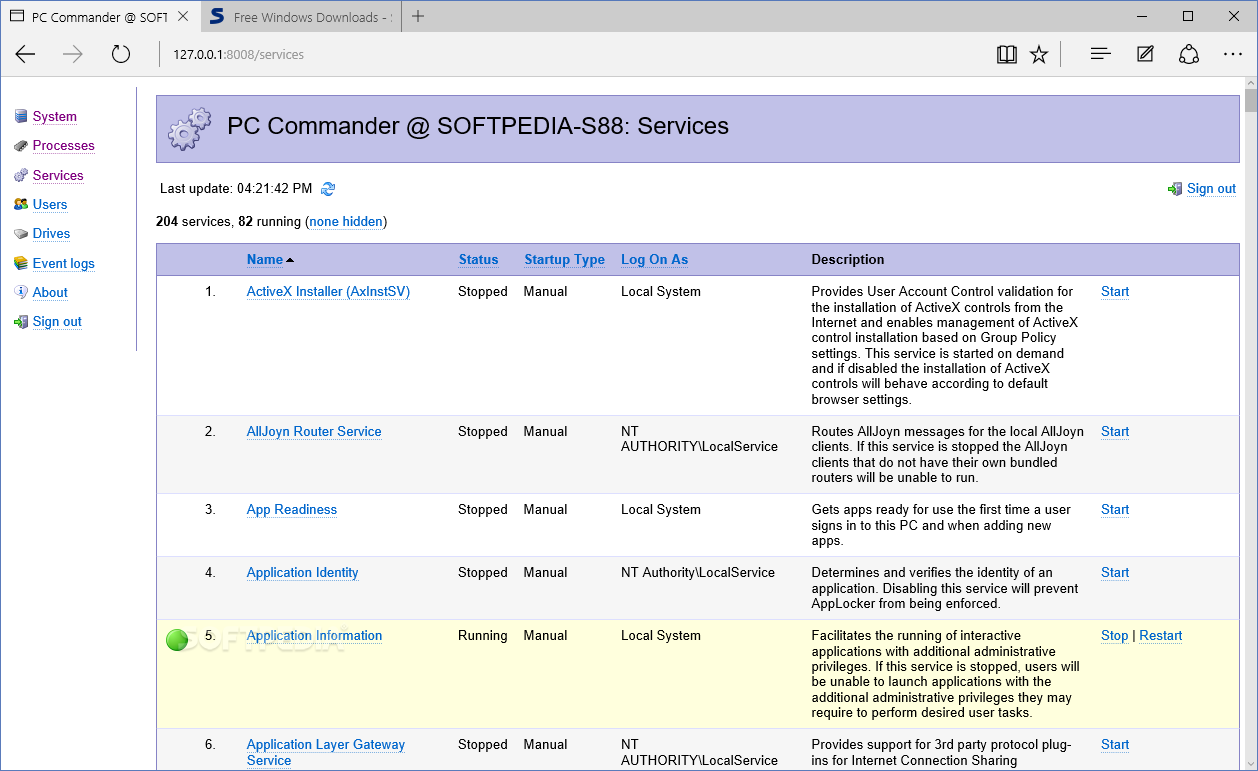The image size is (1258, 771).
Task: Stop the Application Information service
Action: [x=1114, y=636]
